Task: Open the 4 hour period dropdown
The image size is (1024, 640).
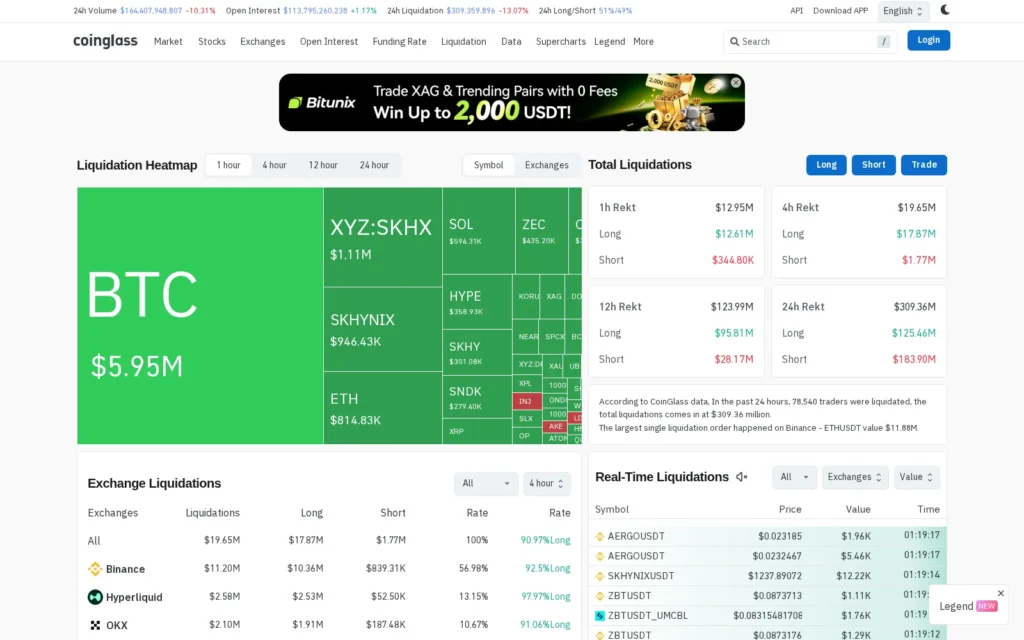Action: pyautogui.click(x=547, y=483)
